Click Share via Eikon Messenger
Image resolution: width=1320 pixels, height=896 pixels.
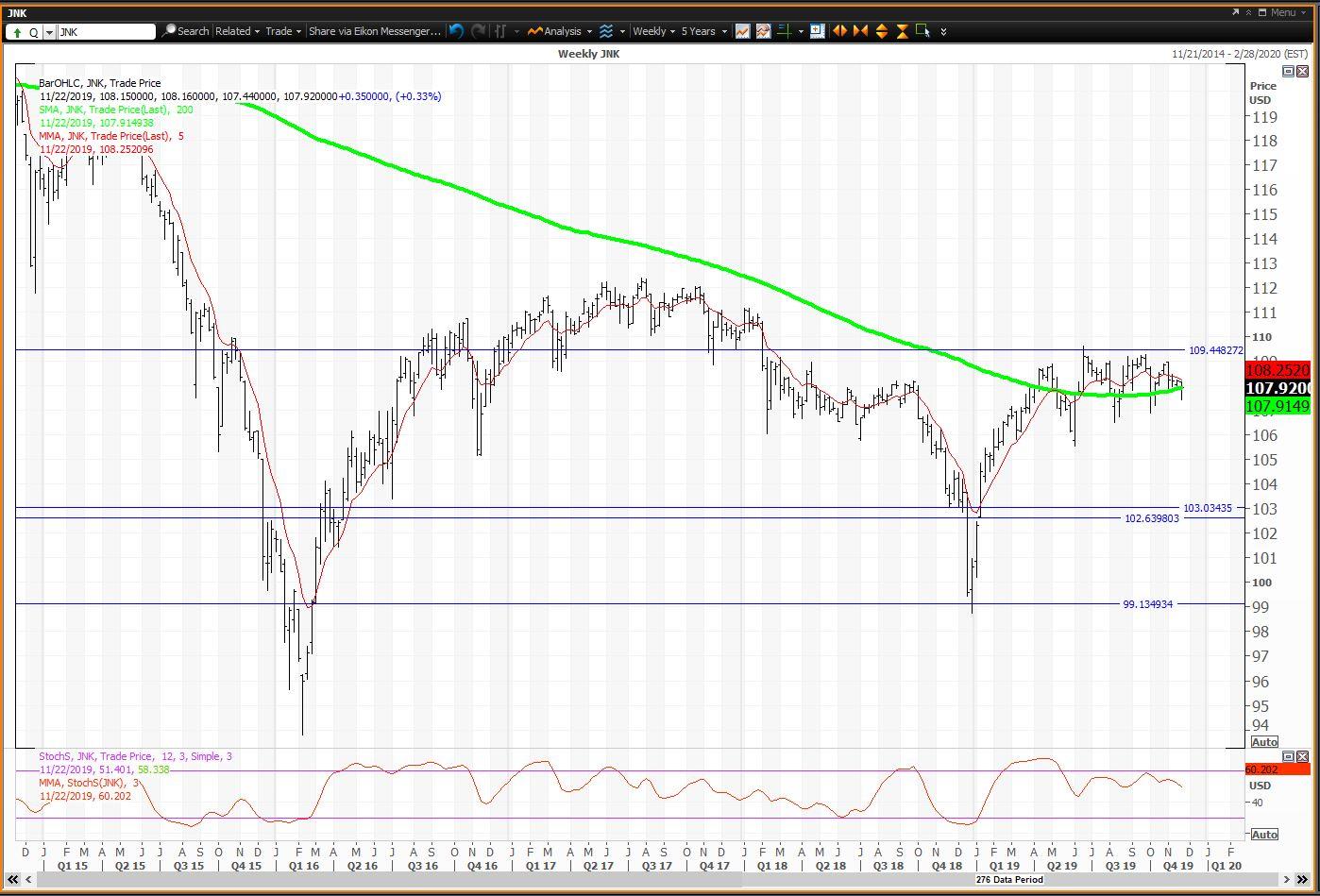374,31
